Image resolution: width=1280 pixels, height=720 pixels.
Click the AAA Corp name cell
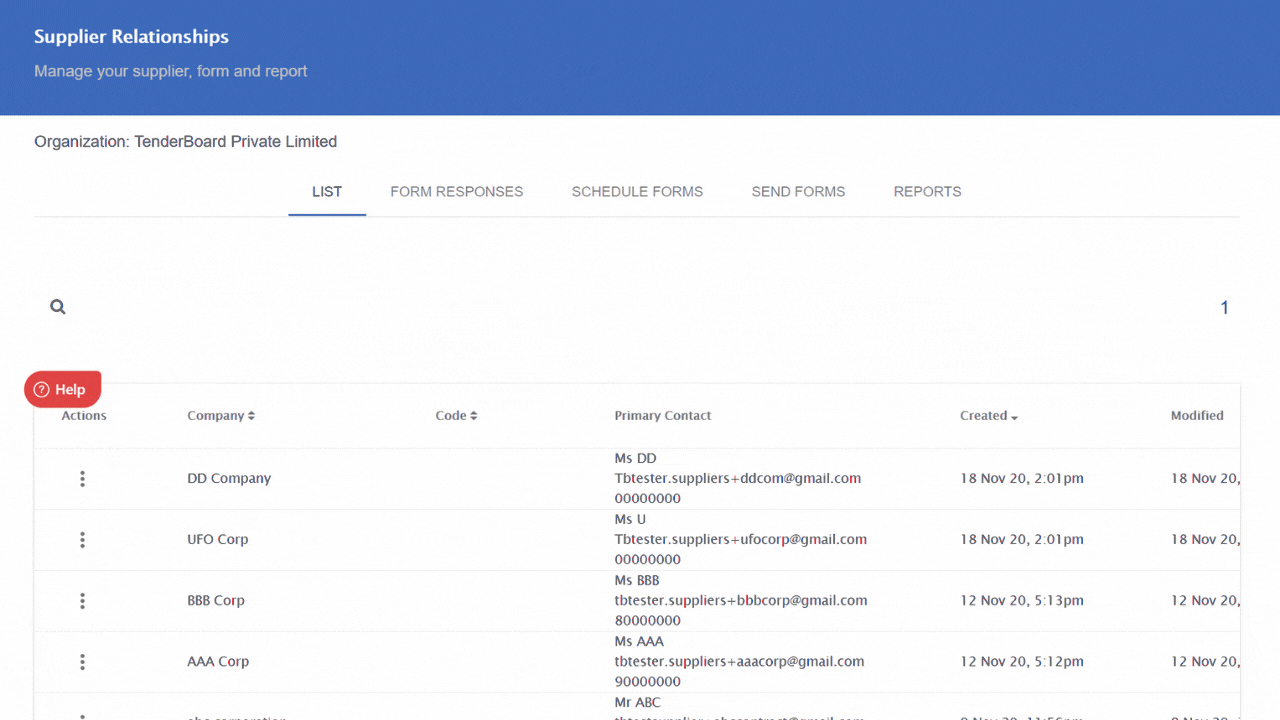218,661
